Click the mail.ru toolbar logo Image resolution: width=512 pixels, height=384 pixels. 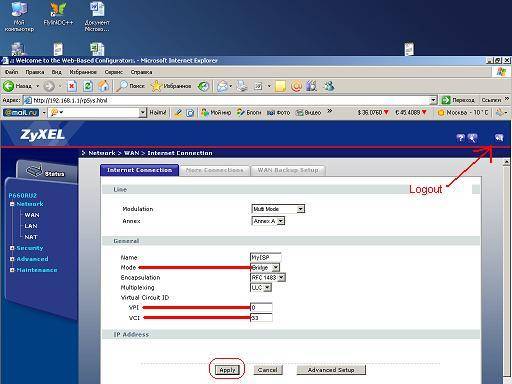[21, 113]
